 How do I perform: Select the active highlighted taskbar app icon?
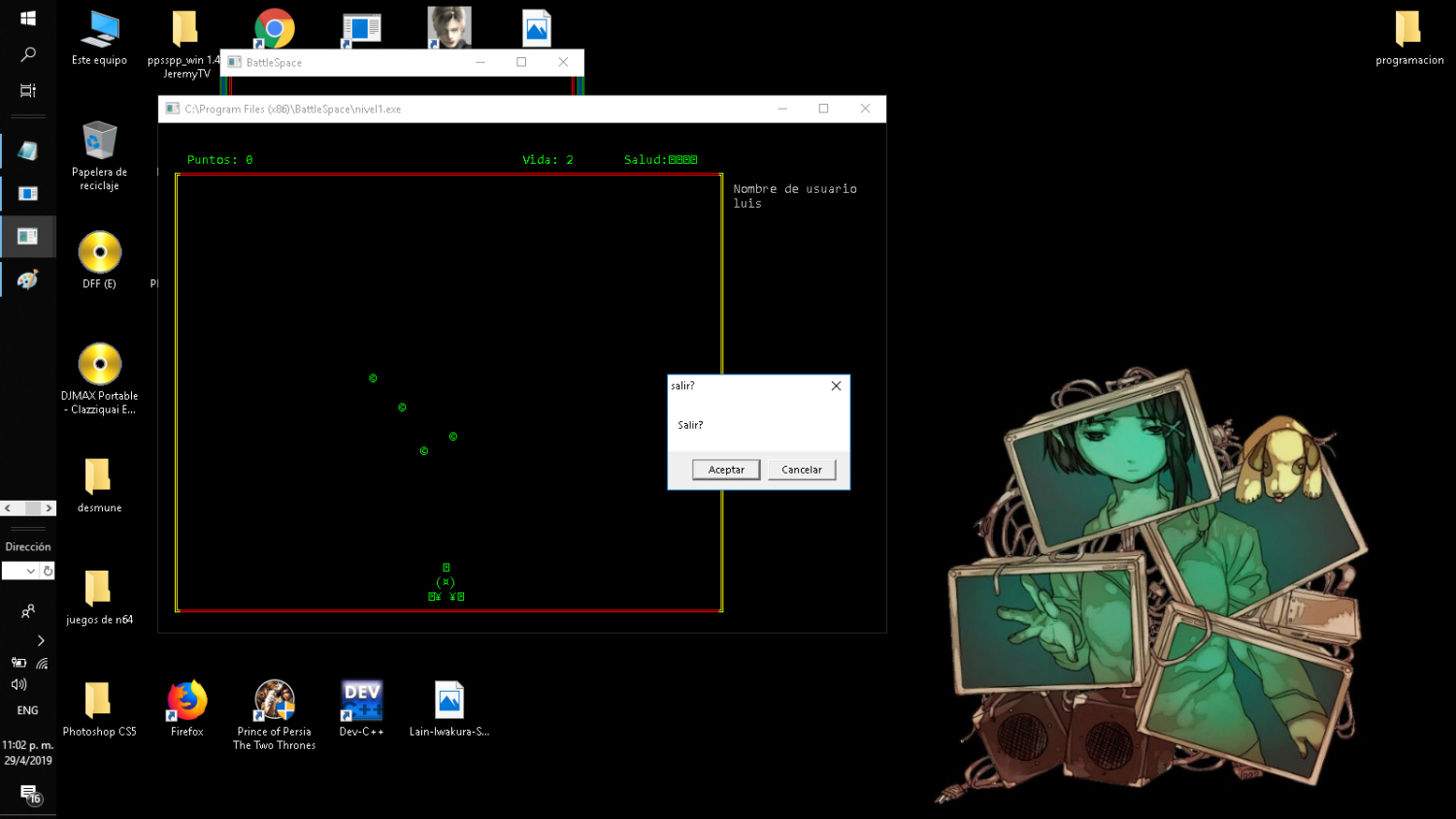pyautogui.click(x=28, y=237)
